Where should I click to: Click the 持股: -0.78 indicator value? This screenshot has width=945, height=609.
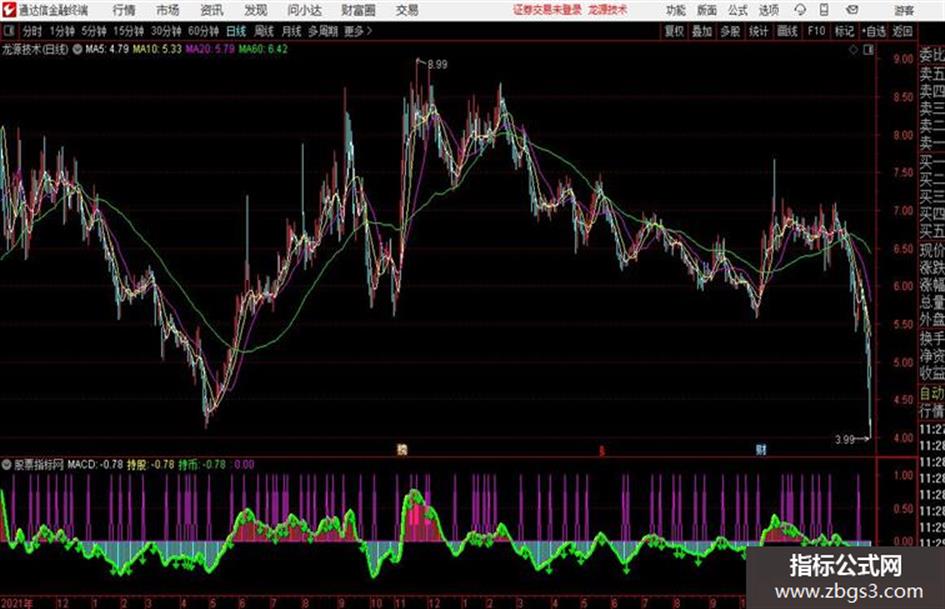tap(151, 465)
